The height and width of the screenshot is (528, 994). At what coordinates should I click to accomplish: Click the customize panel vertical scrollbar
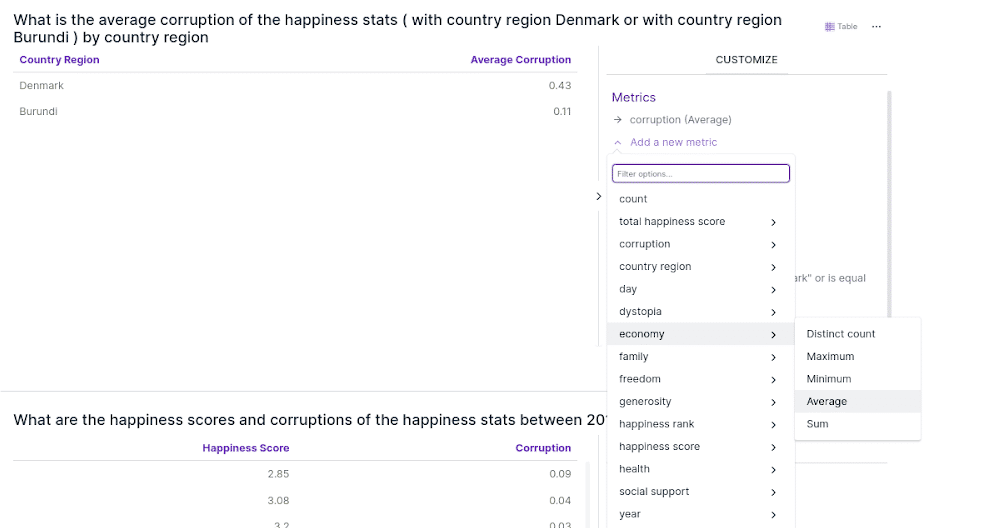tap(889, 200)
